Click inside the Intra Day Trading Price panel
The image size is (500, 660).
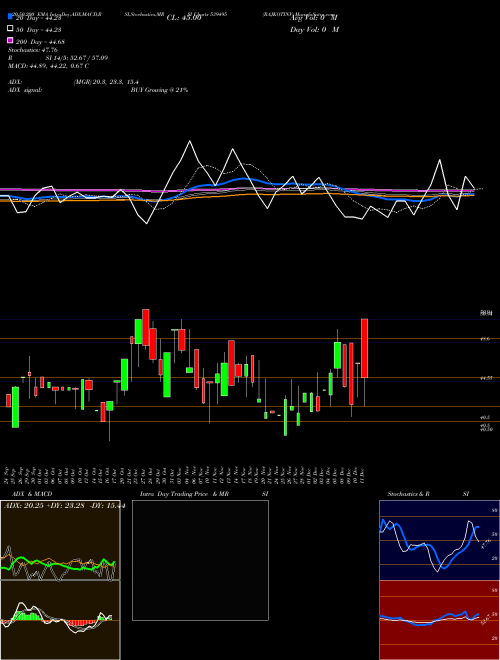pyautogui.click(x=200, y=560)
